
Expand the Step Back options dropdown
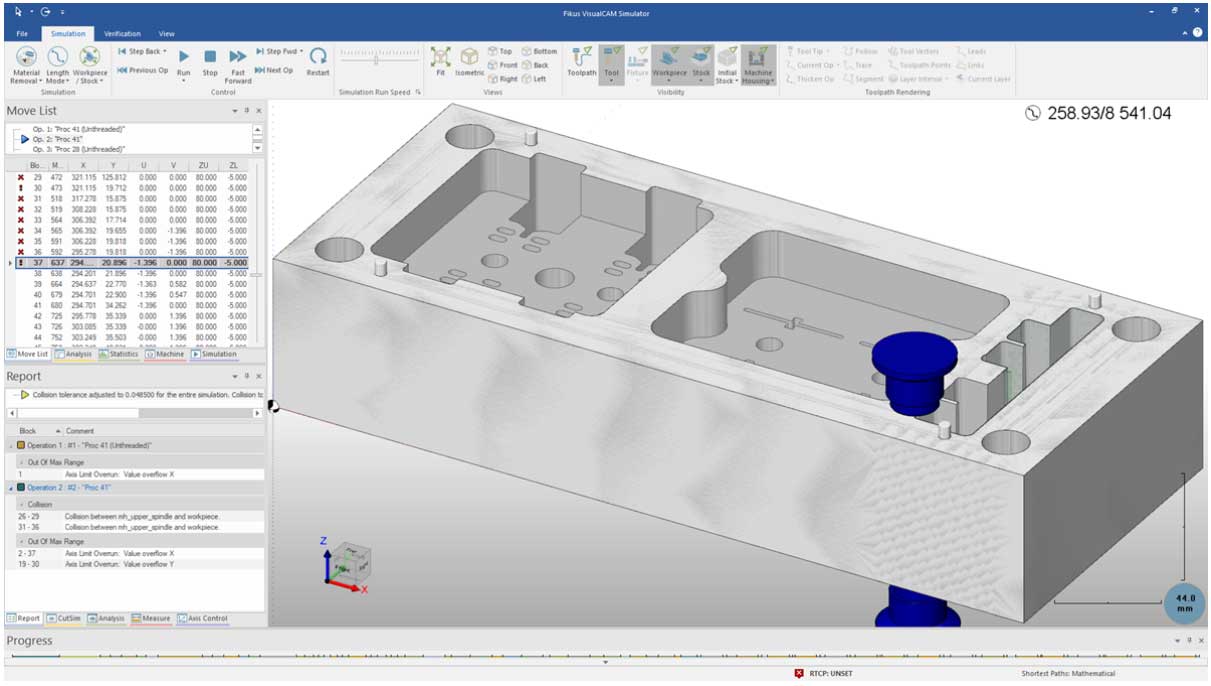163,50
